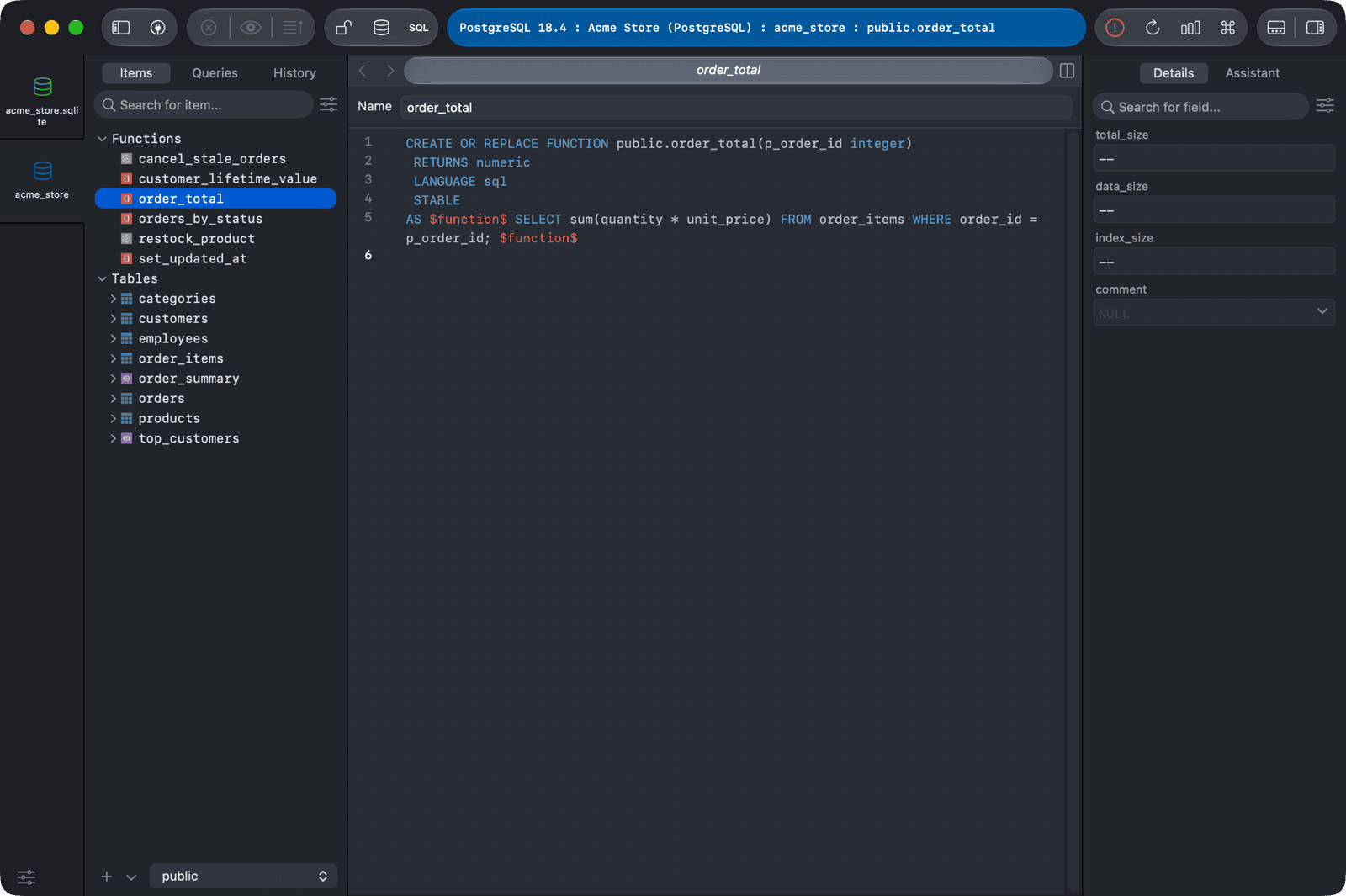Toggle the eye preview icon in toolbar

pos(250,28)
